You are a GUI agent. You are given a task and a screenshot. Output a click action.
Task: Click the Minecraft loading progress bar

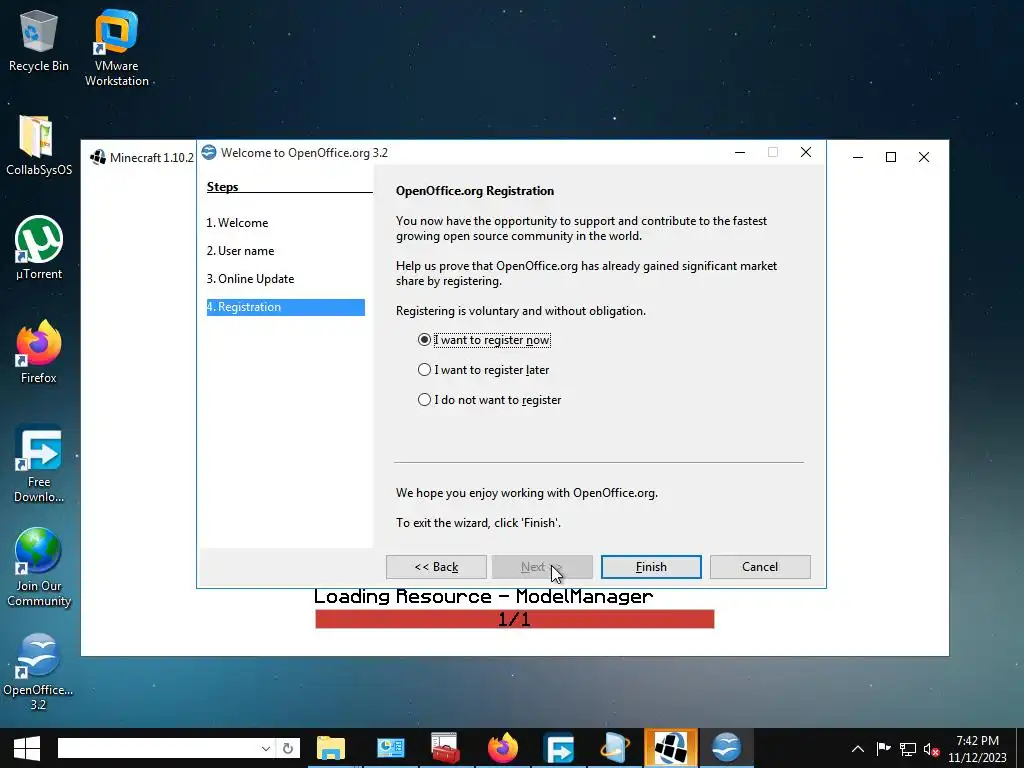click(x=515, y=619)
